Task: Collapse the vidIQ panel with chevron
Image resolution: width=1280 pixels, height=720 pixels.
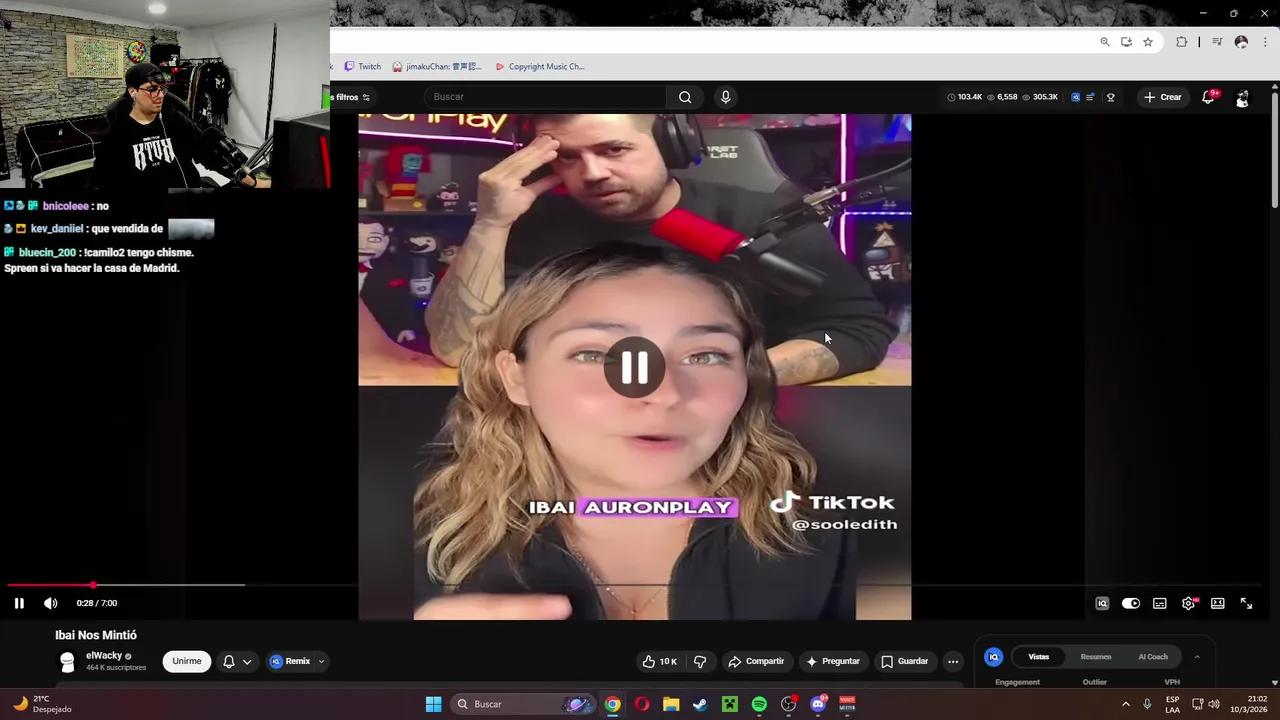Action: 1197,657
